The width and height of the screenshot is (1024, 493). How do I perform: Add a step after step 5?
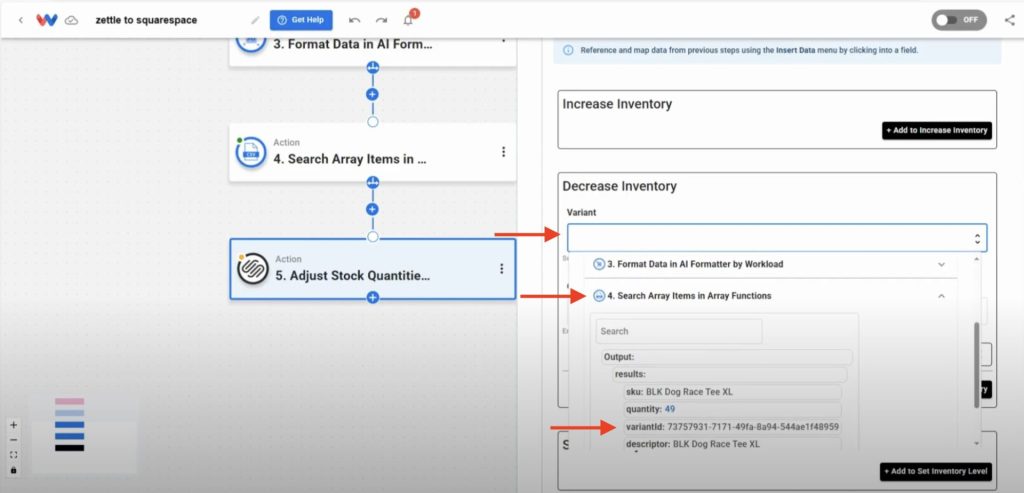coord(372,298)
